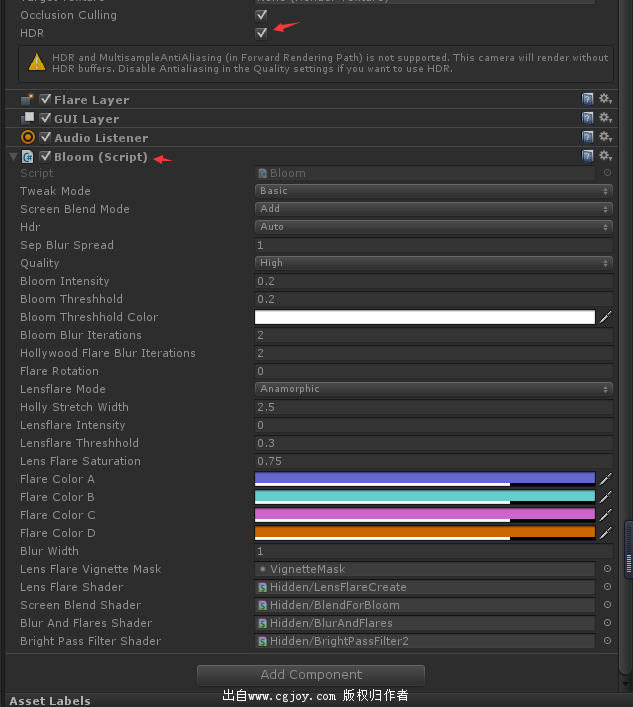
Task: Click the Hollywood Flare Blur Iterations field
Action: [x=433, y=353]
